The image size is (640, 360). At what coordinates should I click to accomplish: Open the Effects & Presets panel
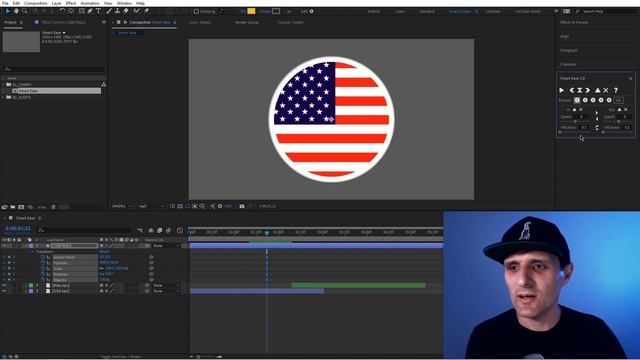574,22
